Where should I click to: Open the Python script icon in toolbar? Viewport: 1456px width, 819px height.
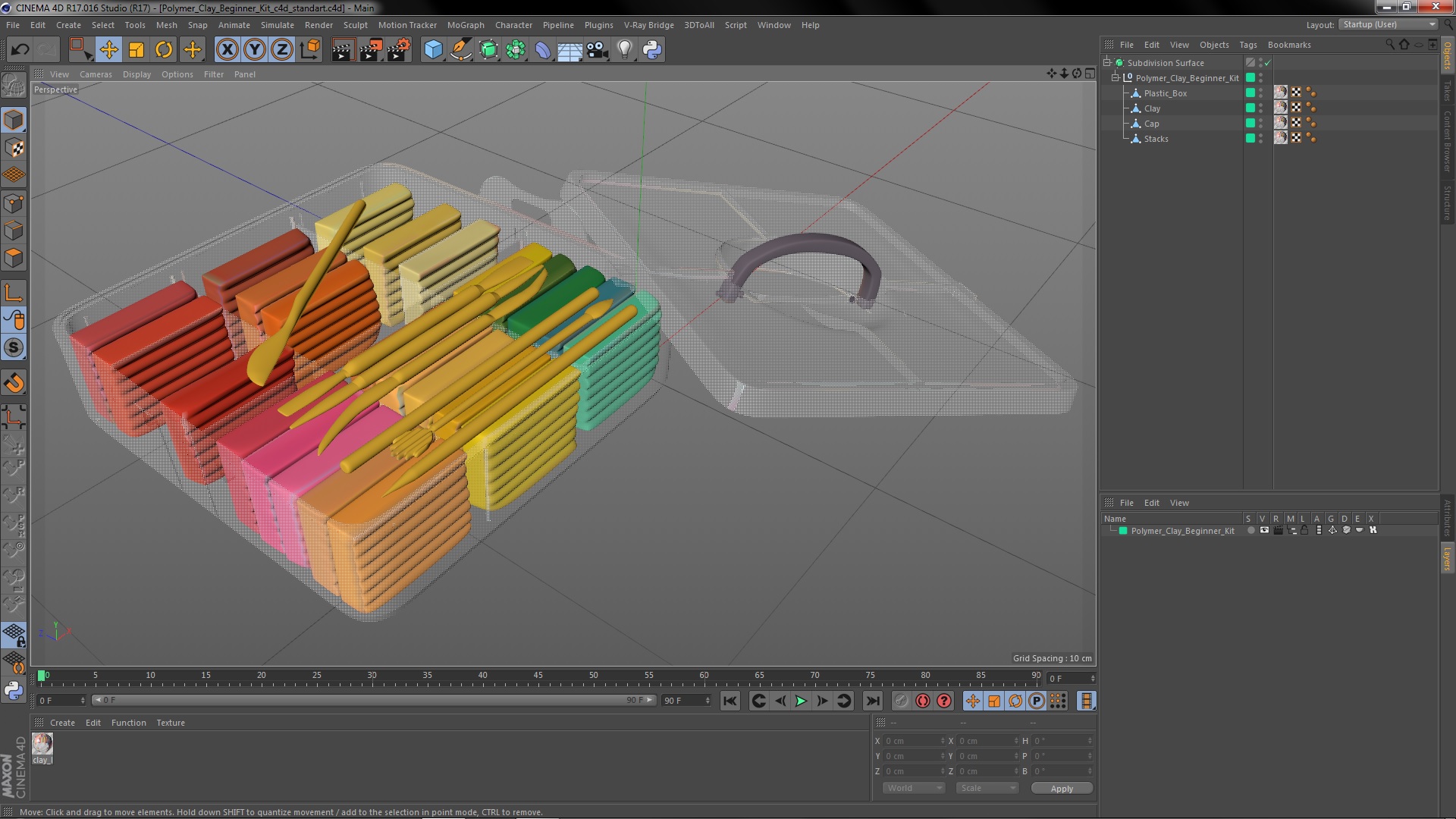652,50
